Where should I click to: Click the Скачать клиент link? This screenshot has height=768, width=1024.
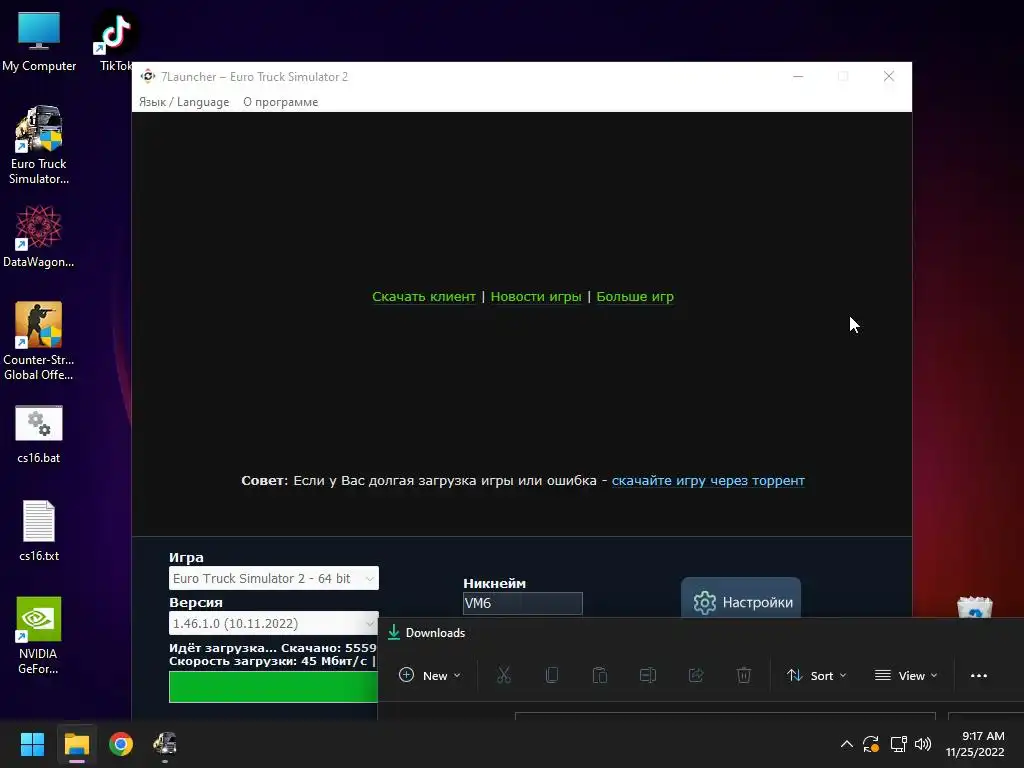click(424, 296)
